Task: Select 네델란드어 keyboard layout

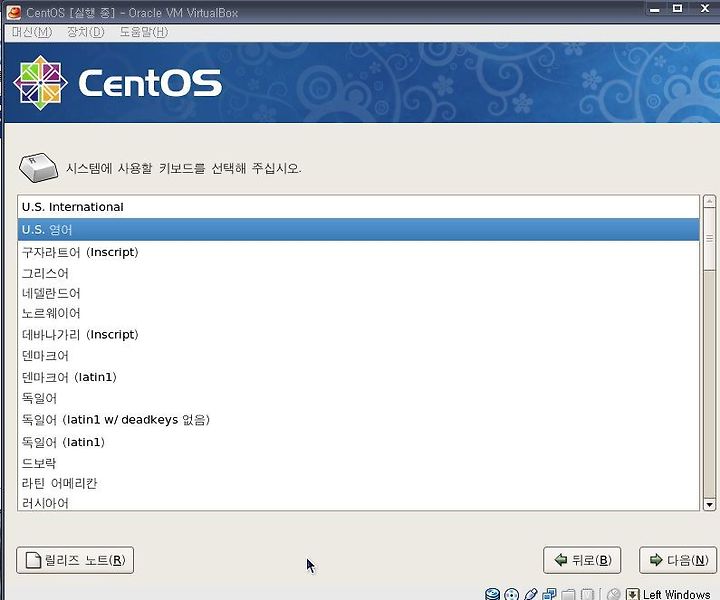Action: click(x=358, y=293)
